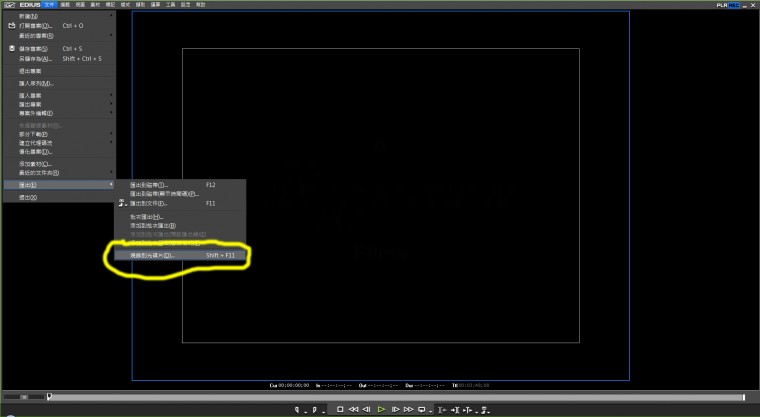Click the shuttle slider left of position bar

[x=24, y=397]
